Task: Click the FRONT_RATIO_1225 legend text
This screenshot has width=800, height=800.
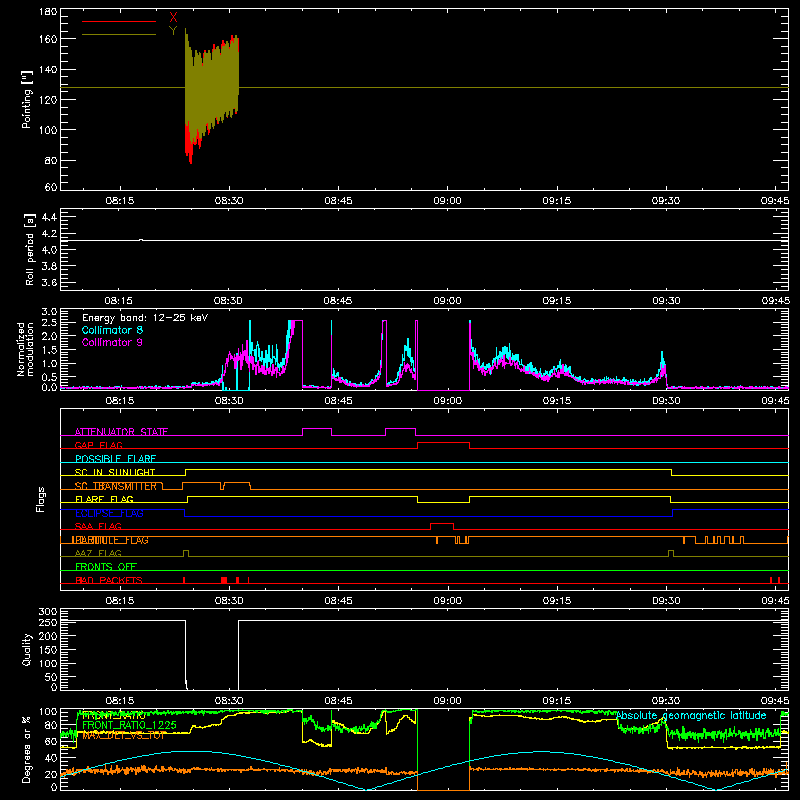Action: tap(129, 725)
